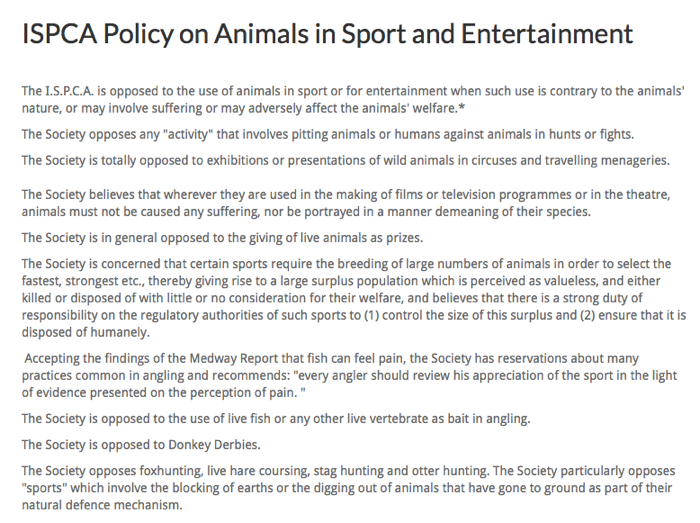Click the asterisk after 'animals' welfare.'

(462, 108)
